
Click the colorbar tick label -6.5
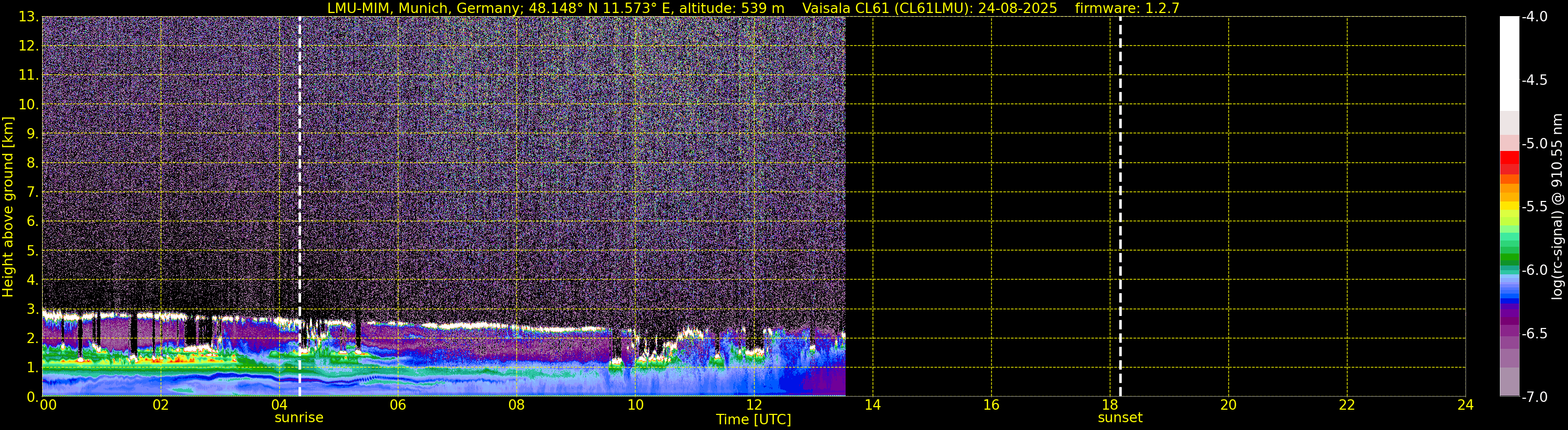1534,333
